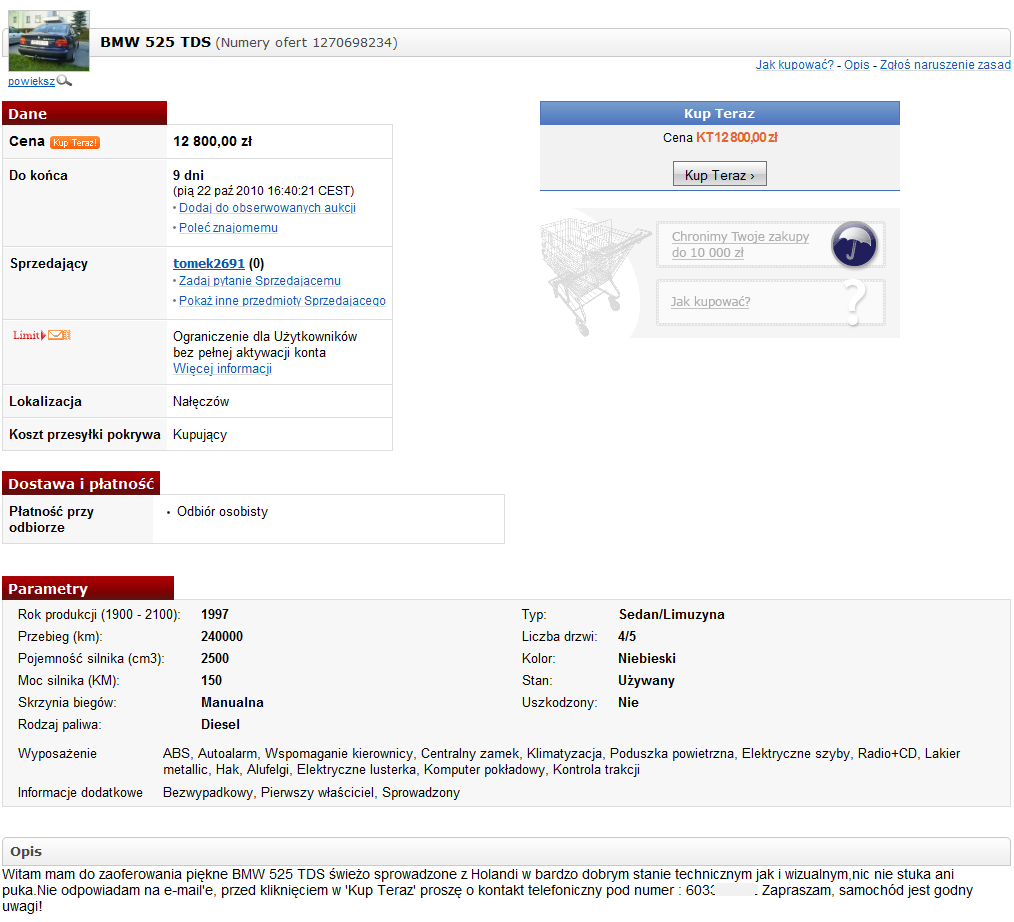Click mileage value 240000
The height and width of the screenshot is (922, 1014).
pos(222,636)
